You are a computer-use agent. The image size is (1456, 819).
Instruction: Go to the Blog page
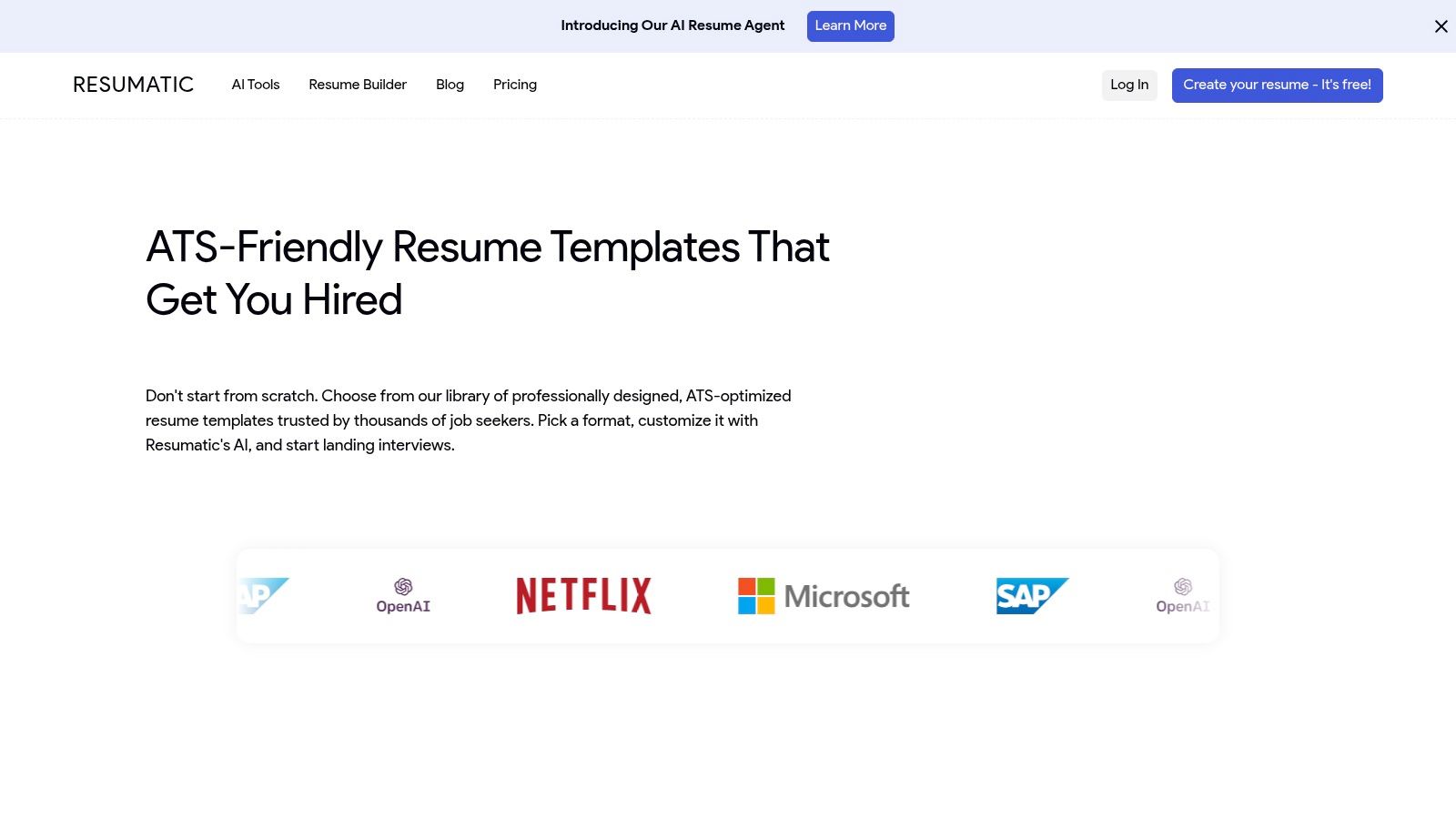pos(450,85)
